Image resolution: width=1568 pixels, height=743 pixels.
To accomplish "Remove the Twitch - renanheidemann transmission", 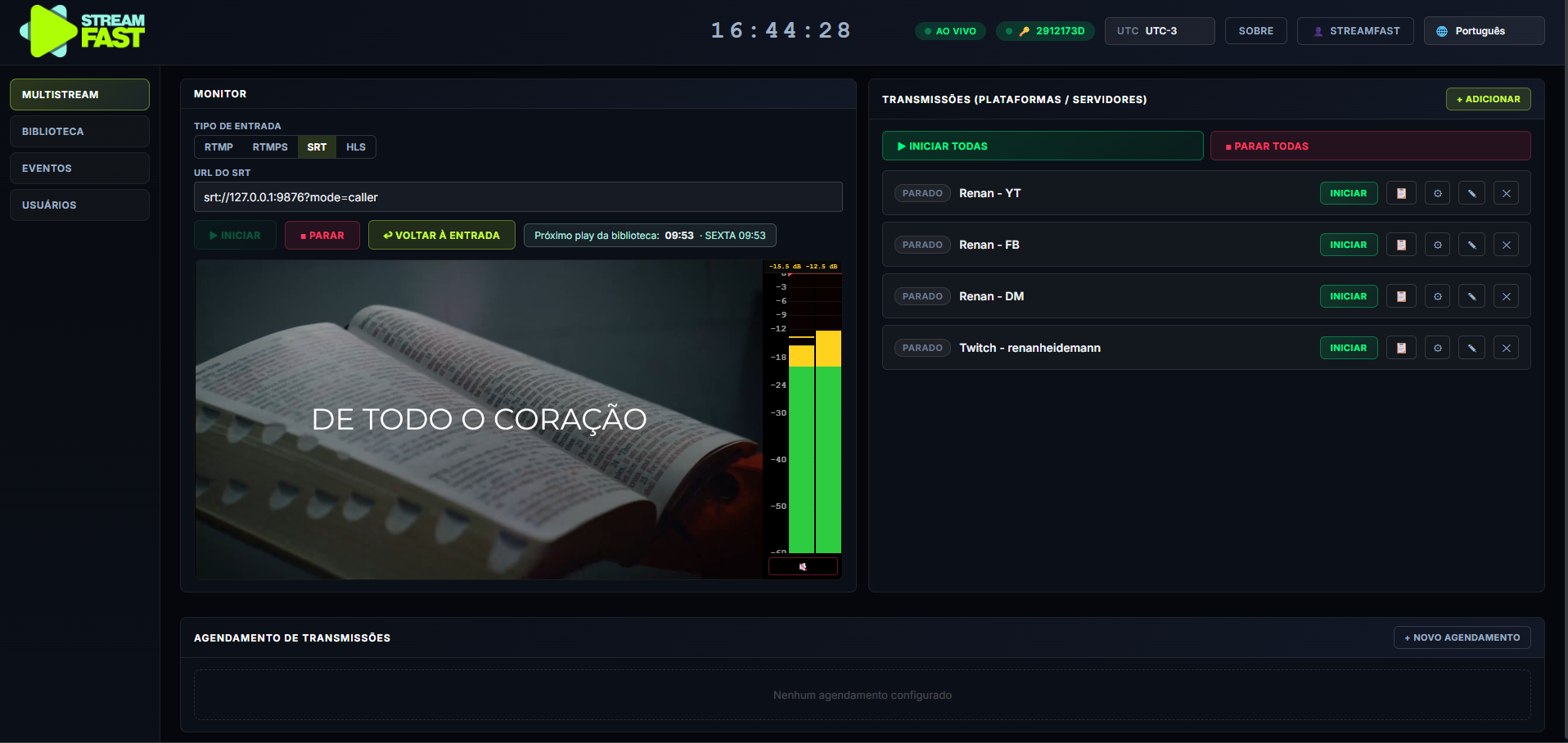I will 1506,348.
